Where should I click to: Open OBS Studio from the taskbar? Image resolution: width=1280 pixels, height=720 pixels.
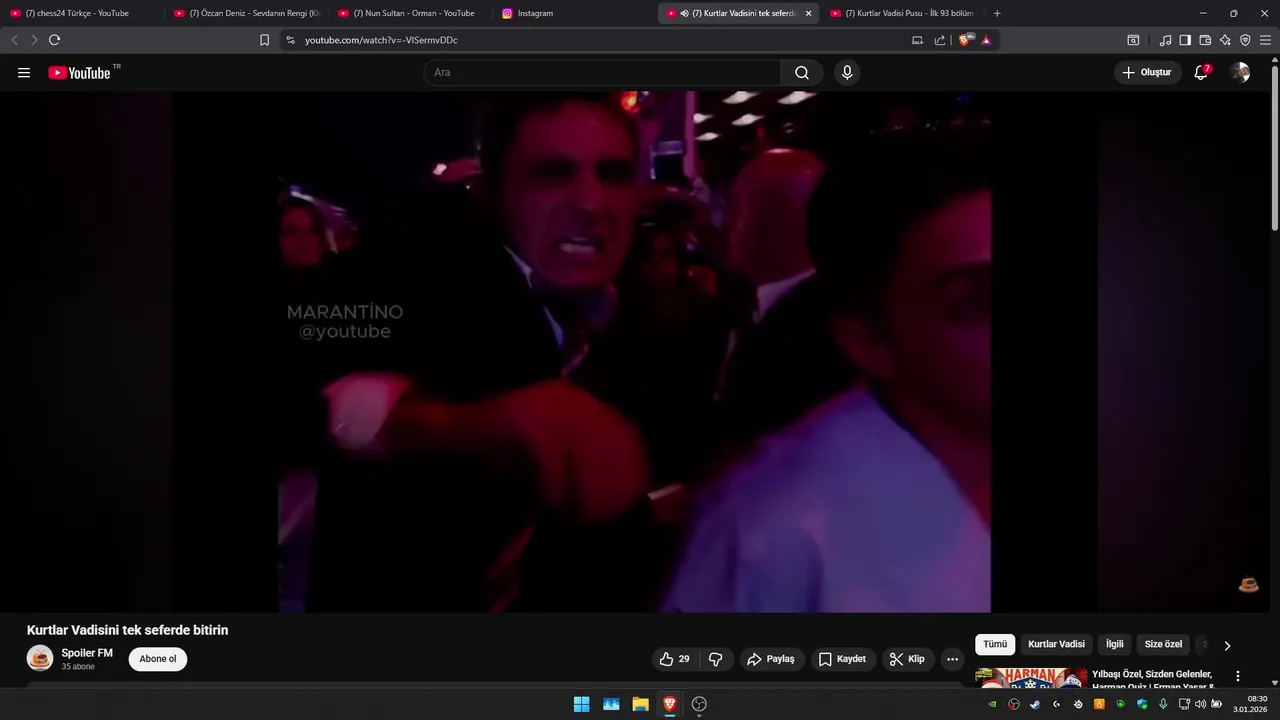coord(699,704)
